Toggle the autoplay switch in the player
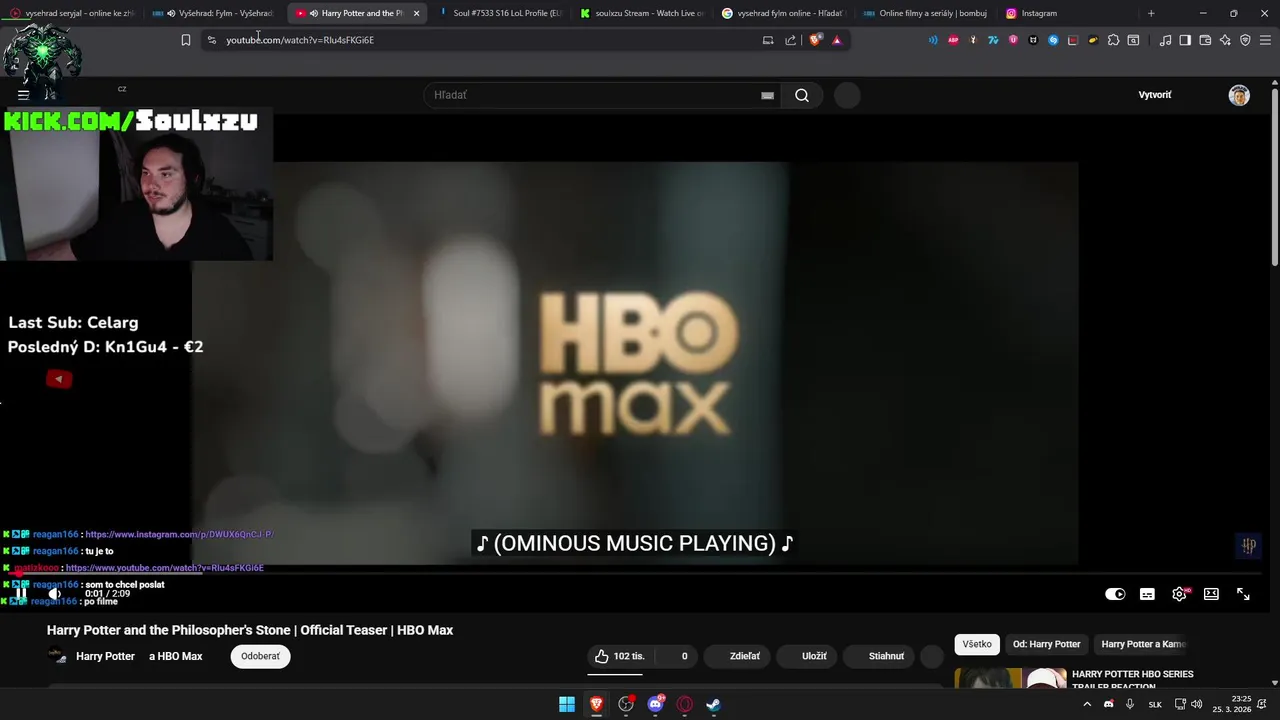 [1115, 594]
